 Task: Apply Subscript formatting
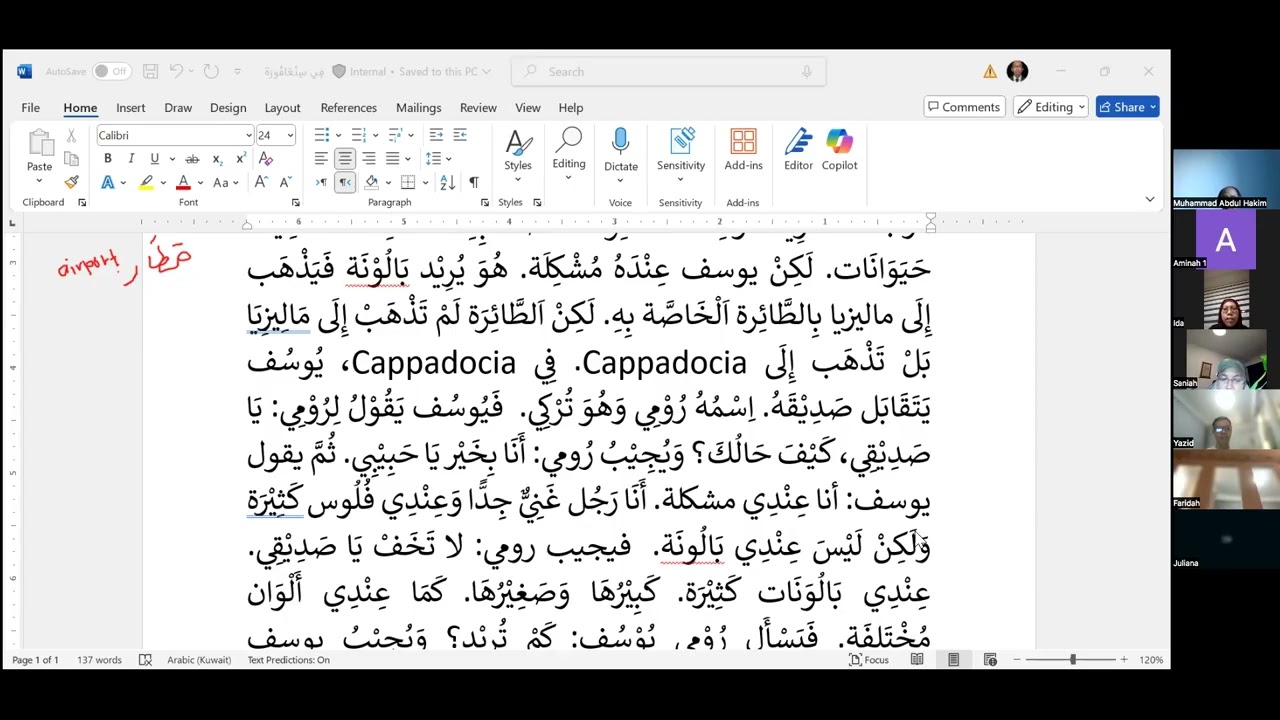tap(217, 159)
